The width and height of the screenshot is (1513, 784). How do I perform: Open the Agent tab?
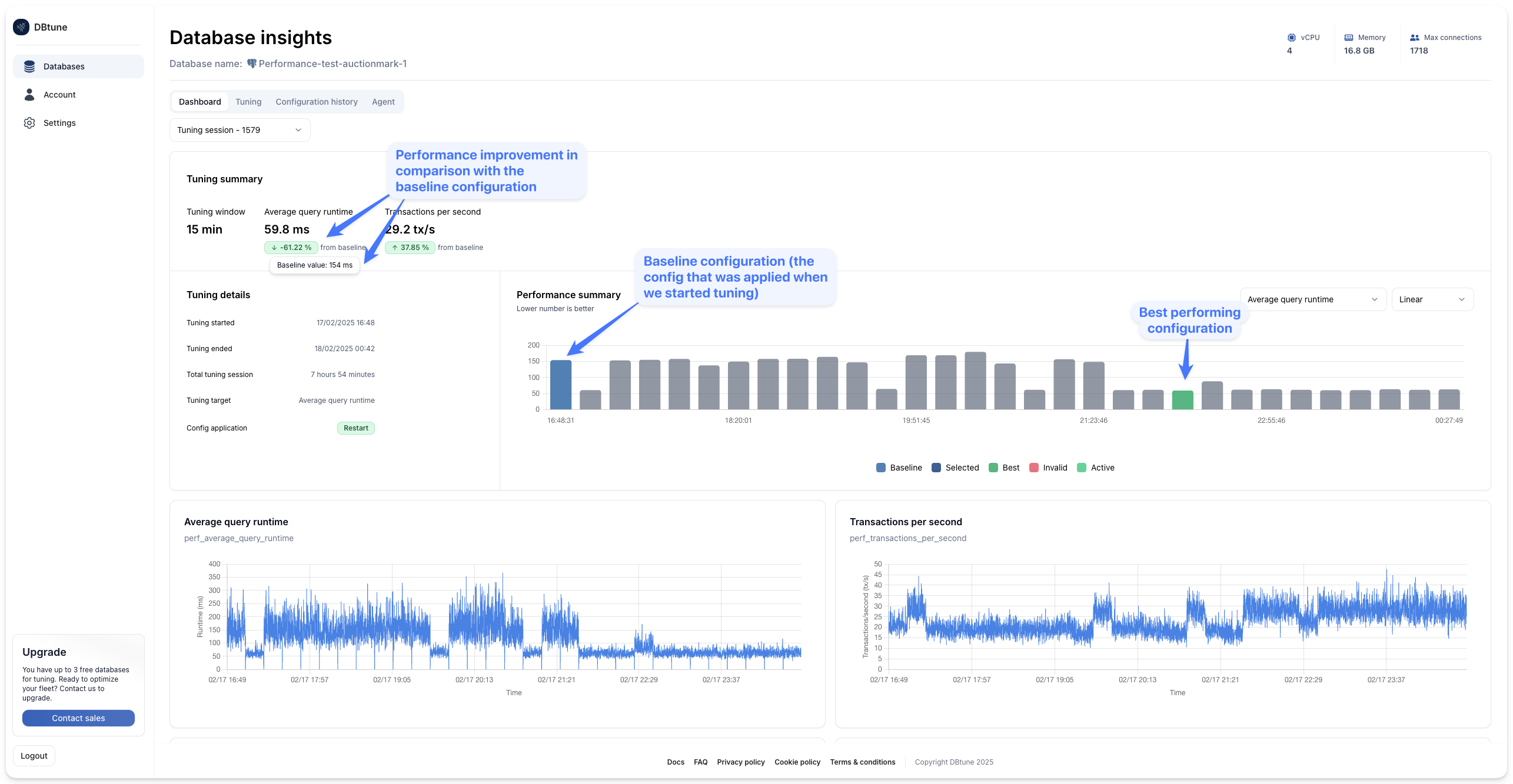pyautogui.click(x=383, y=102)
